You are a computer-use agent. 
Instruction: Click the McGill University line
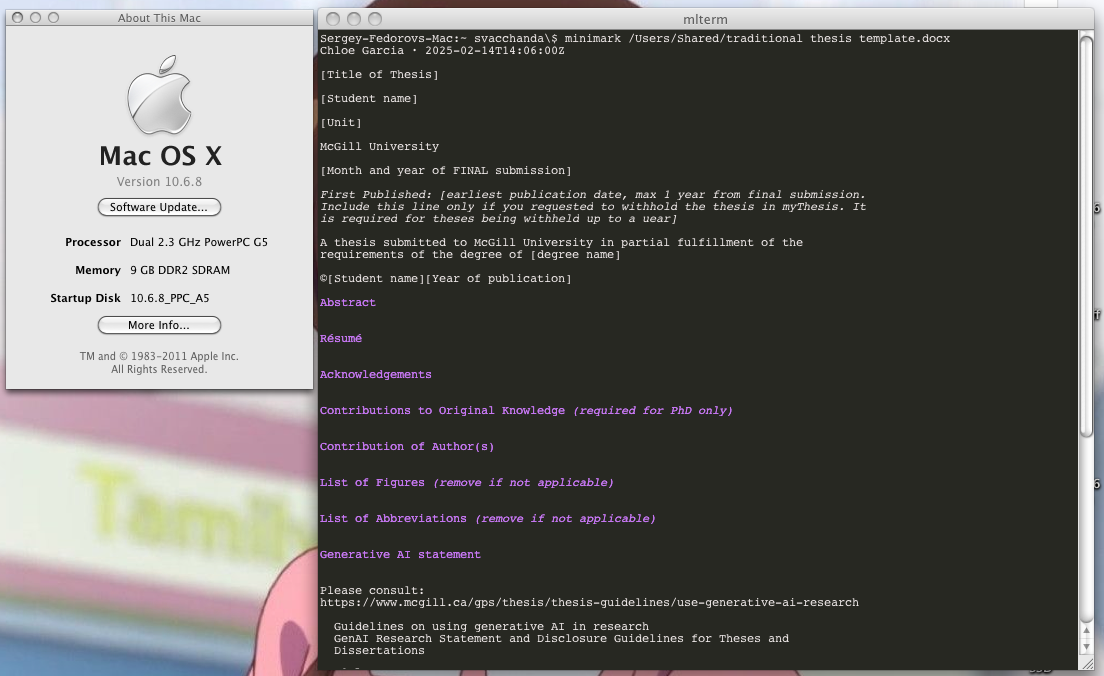click(379, 146)
